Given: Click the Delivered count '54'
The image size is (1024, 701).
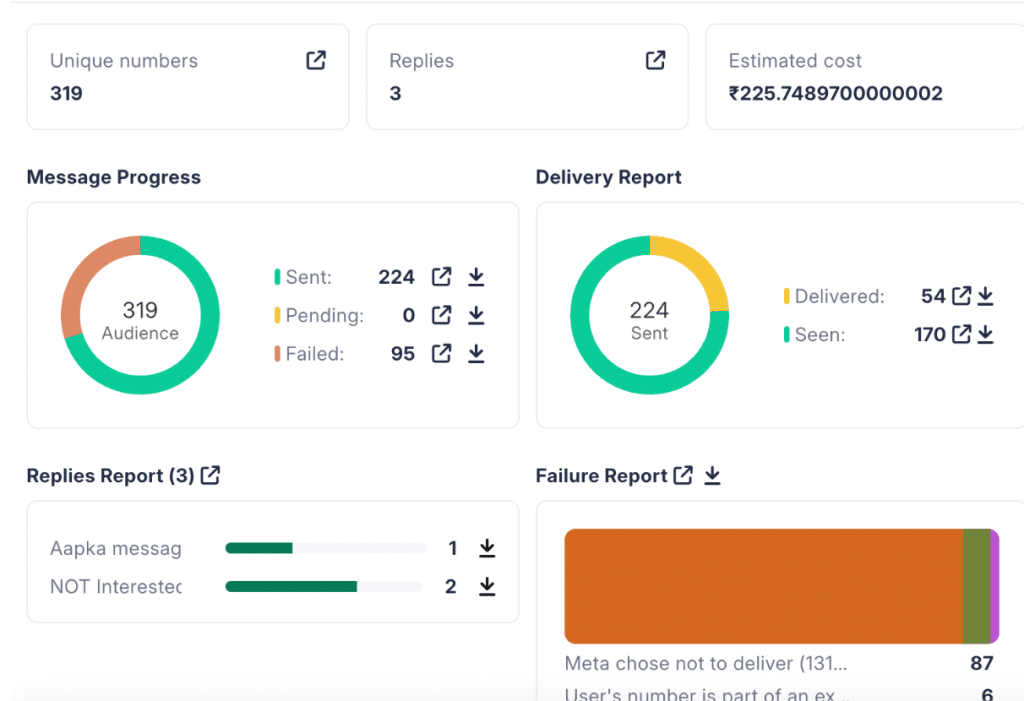Looking at the screenshot, I should click(933, 296).
